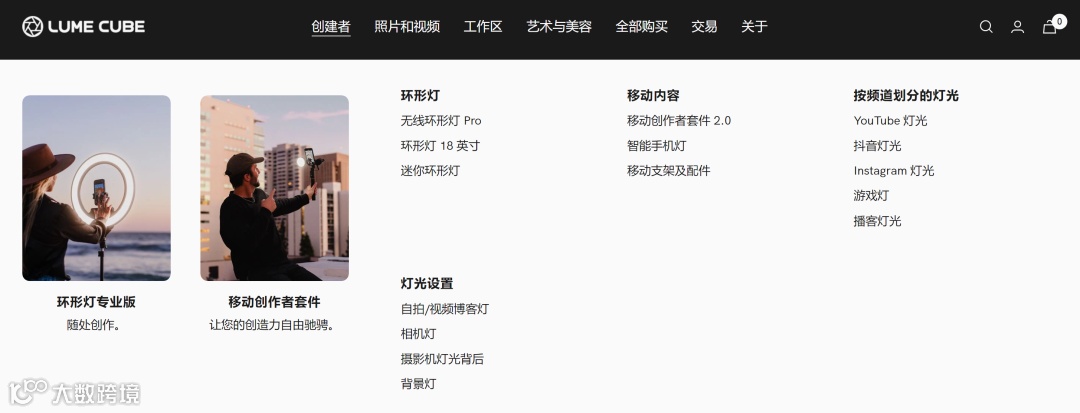This screenshot has width=1080, height=413.
Task: Open the 移动创作者套件 product image
Action: pos(274,188)
